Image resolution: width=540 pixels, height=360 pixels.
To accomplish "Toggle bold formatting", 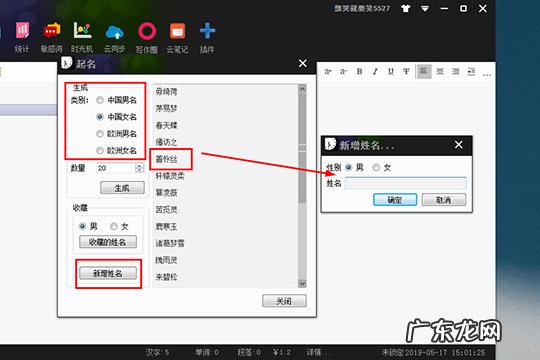I will click(359, 72).
